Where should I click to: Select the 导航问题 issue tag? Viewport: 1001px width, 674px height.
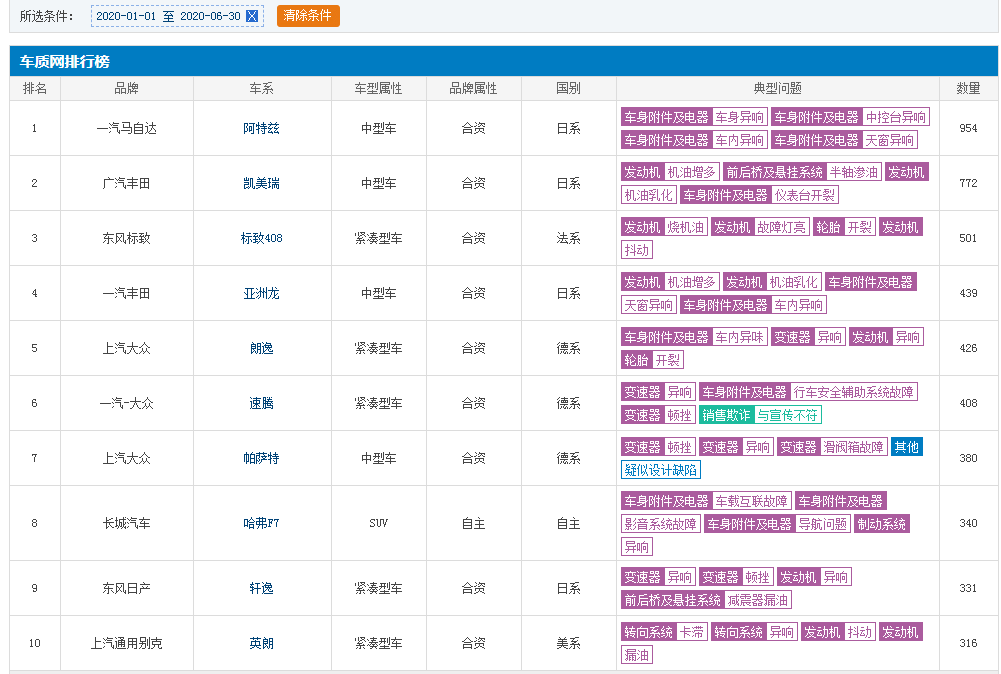(823, 524)
